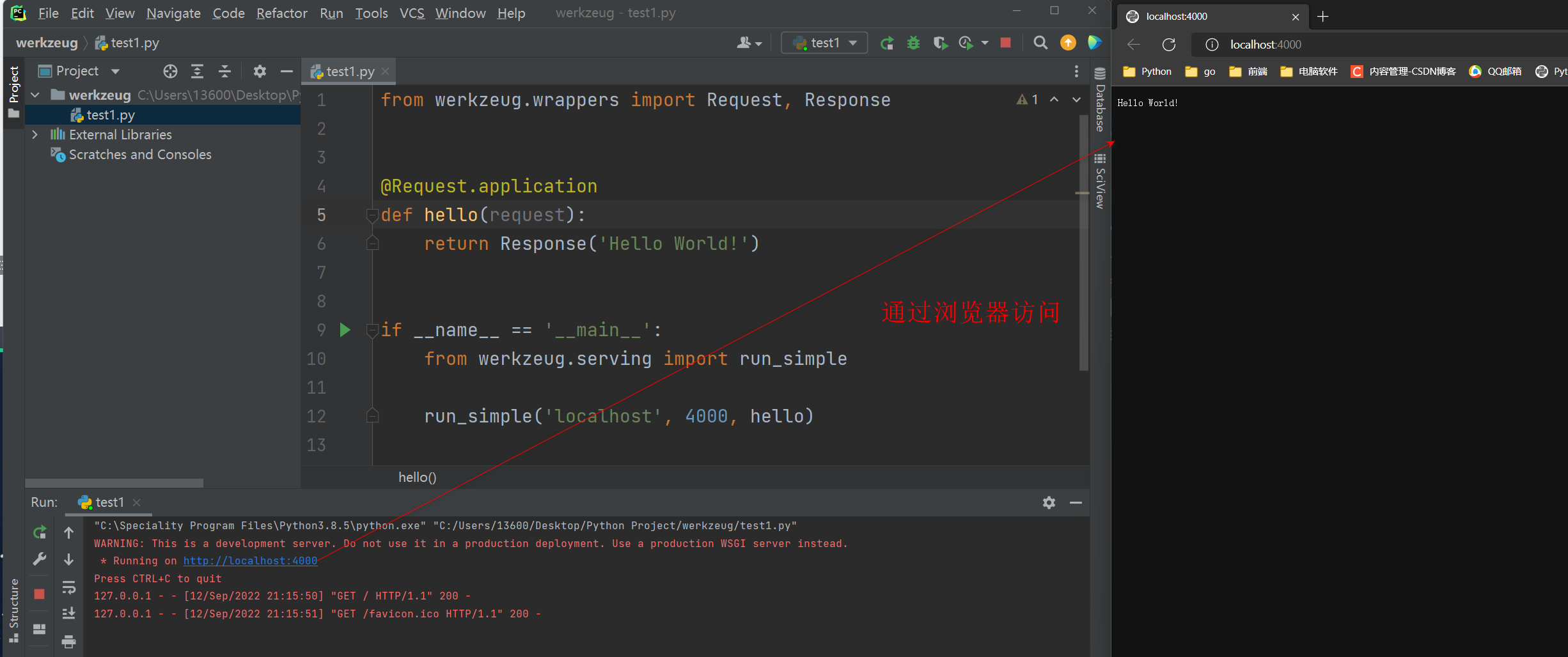
Task: Open the VCS menu
Action: pos(412,13)
